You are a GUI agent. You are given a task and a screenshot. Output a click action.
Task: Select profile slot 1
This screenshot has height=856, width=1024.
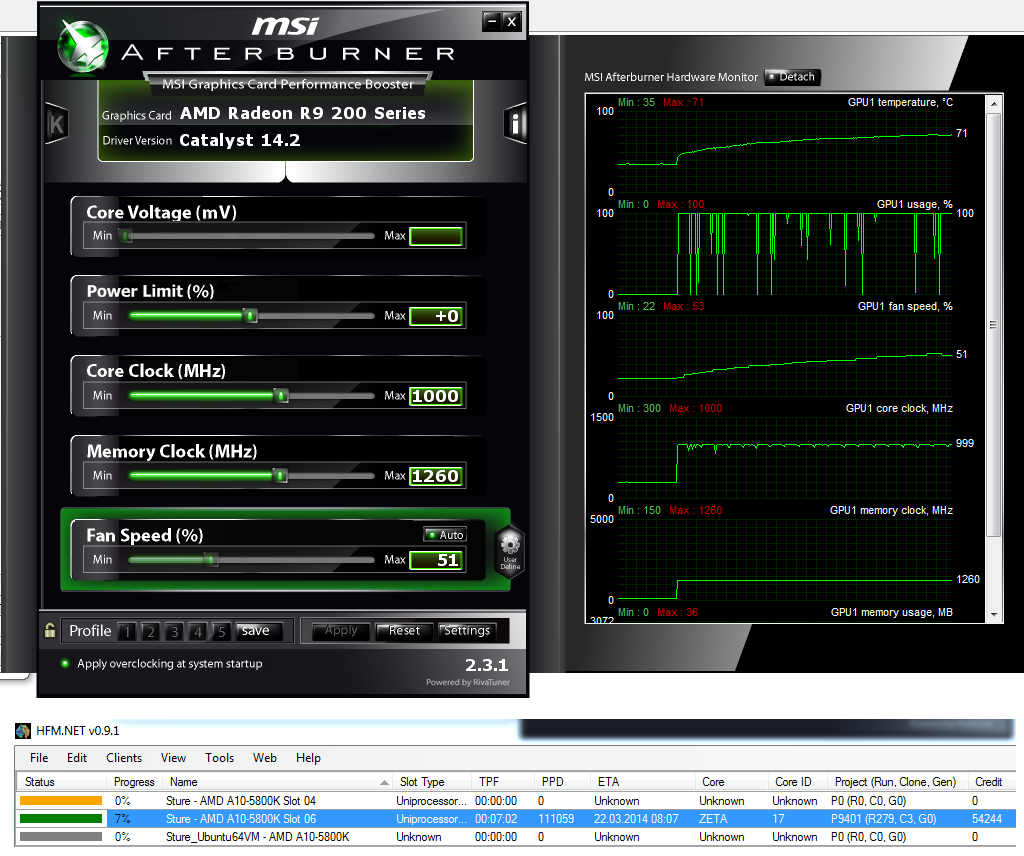[127, 631]
